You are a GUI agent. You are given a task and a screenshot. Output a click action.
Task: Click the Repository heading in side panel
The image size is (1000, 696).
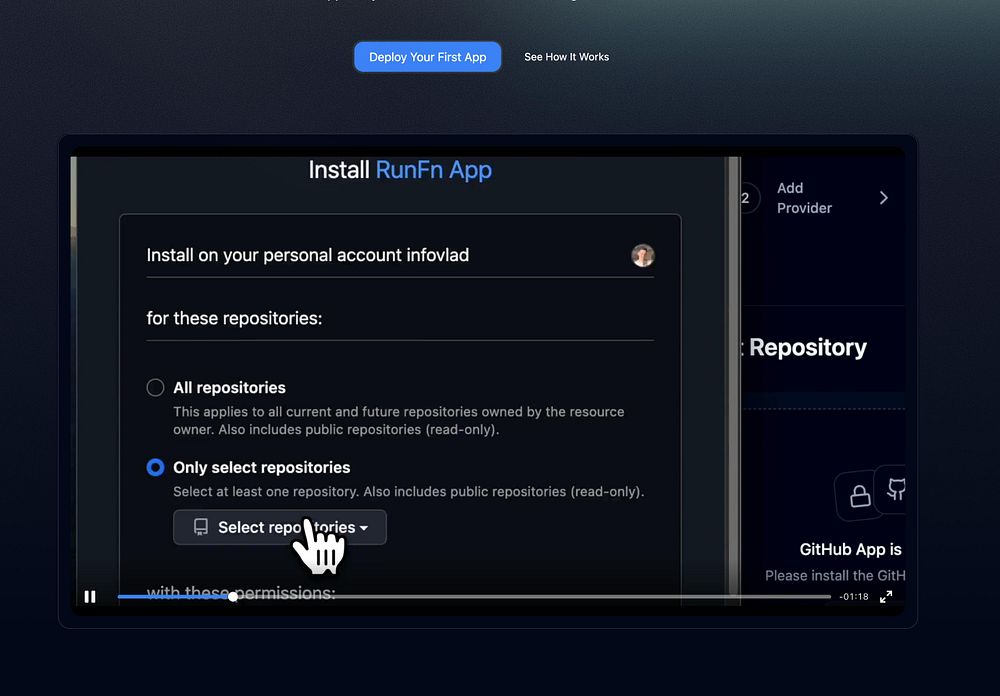pyautogui.click(x=807, y=347)
